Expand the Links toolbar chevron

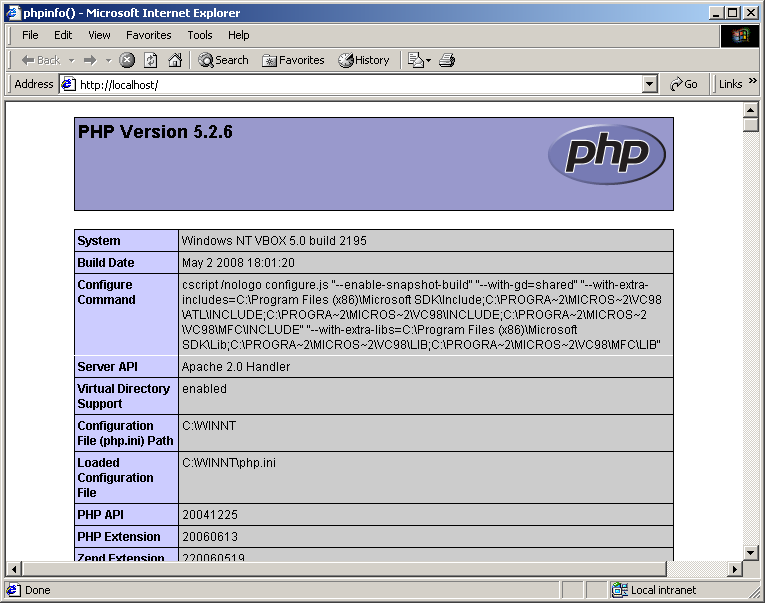(x=751, y=85)
